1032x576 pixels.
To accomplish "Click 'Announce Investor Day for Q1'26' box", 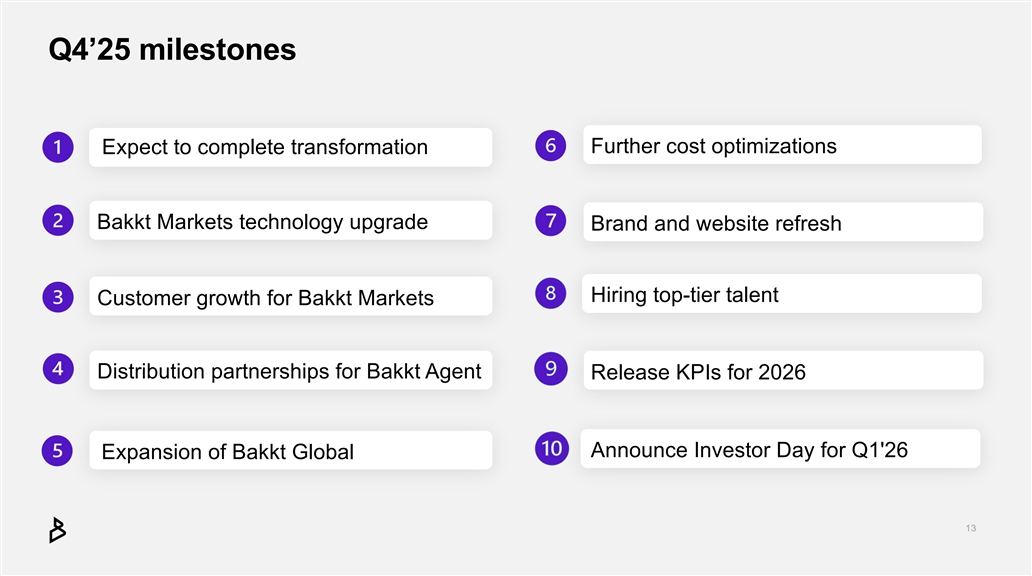I will click(x=781, y=450).
